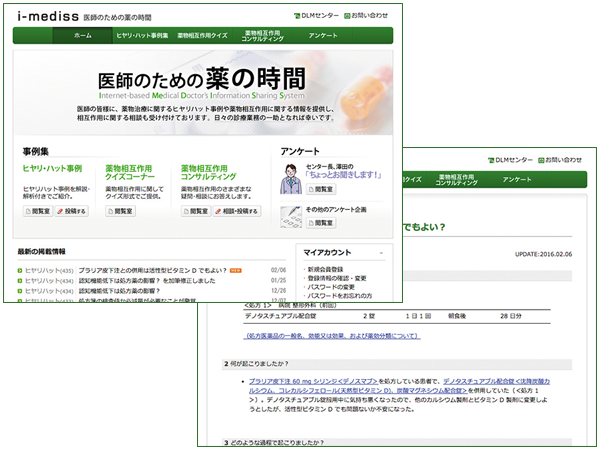Open ヒヤリ・ハット事例 heading link

[x=52, y=168]
